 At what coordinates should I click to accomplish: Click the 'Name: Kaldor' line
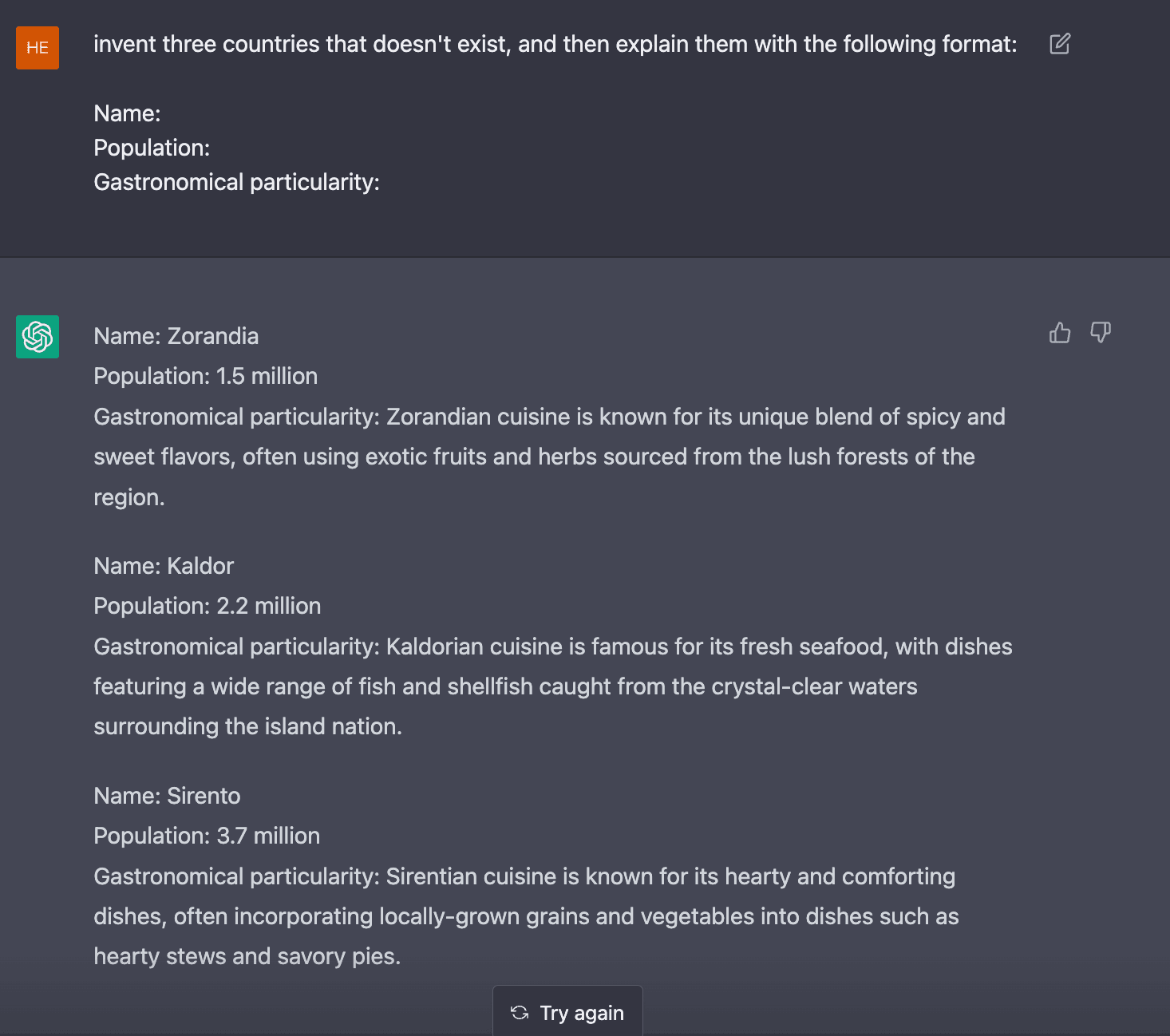164,566
